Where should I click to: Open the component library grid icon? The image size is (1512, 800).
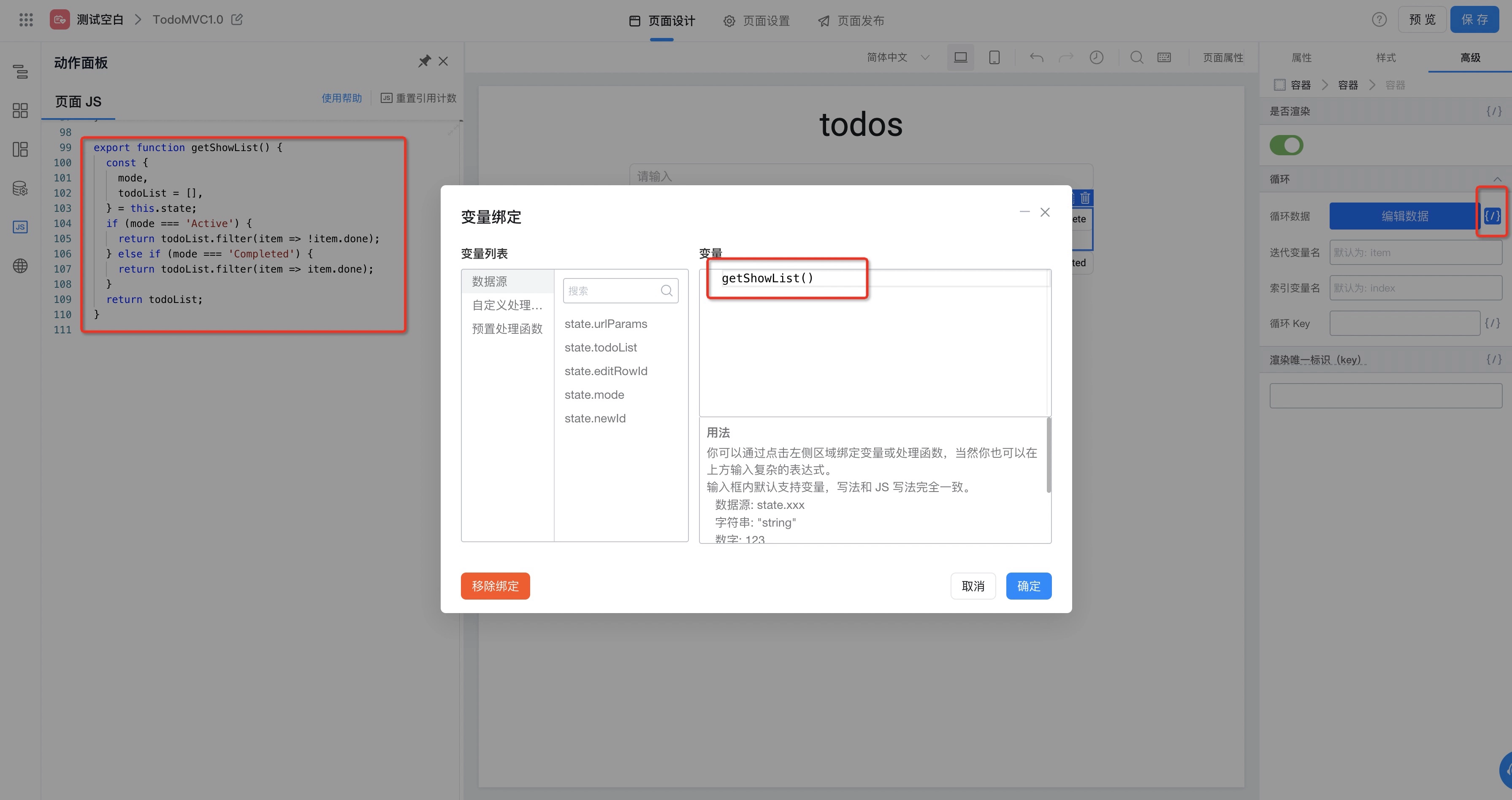coord(20,110)
